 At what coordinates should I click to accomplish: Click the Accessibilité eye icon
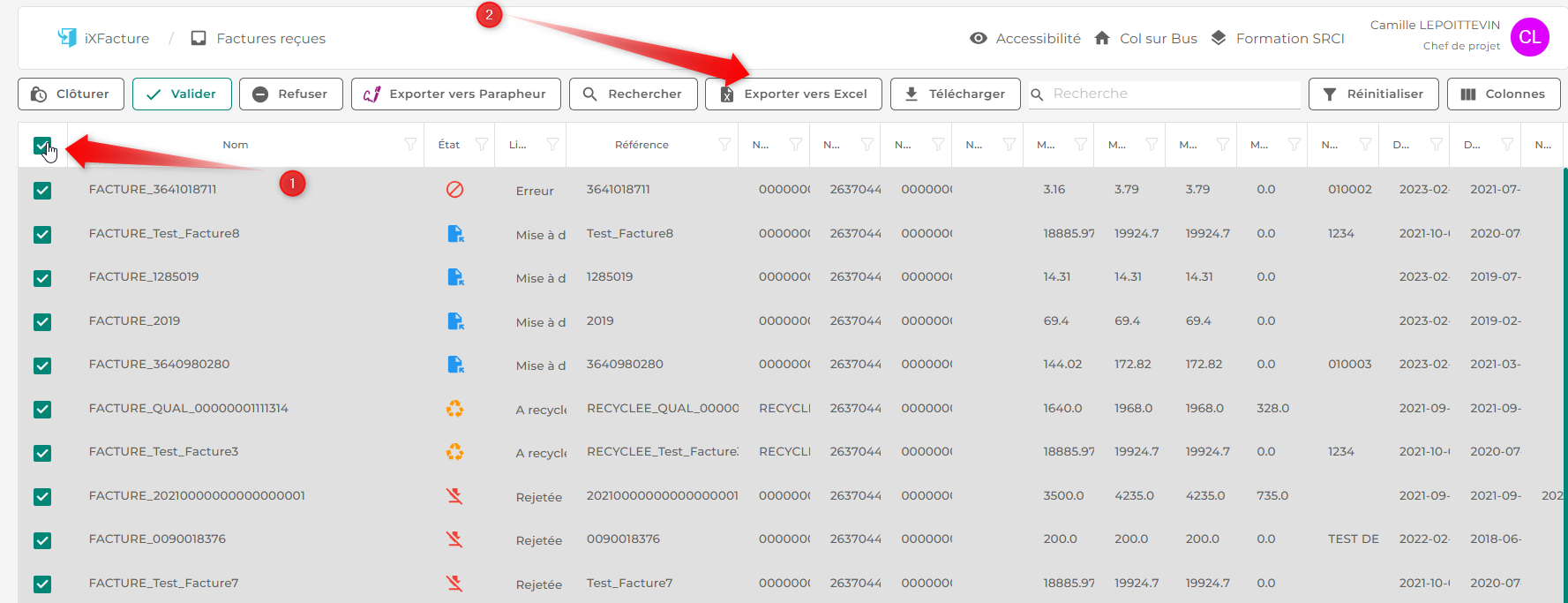pos(978,38)
